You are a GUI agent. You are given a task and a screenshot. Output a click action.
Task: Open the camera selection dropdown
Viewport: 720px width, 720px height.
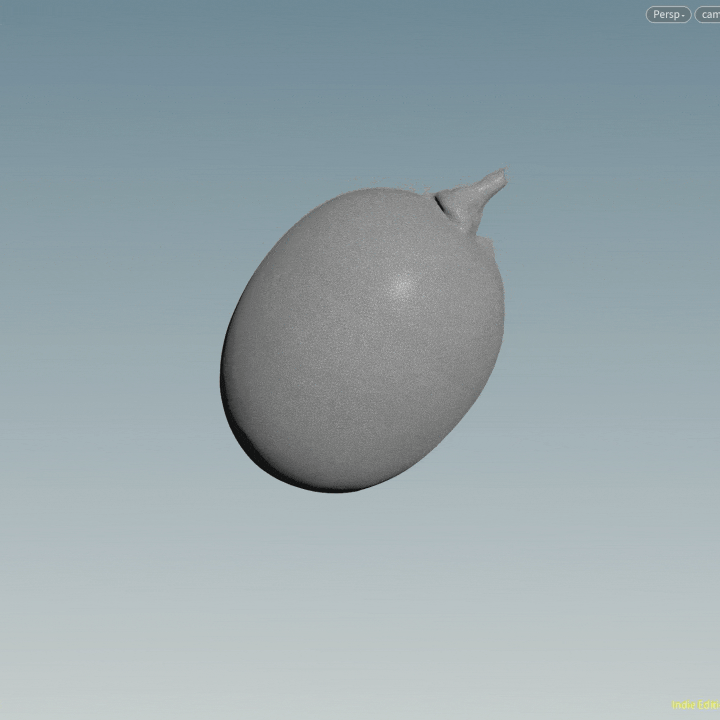click(708, 15)
